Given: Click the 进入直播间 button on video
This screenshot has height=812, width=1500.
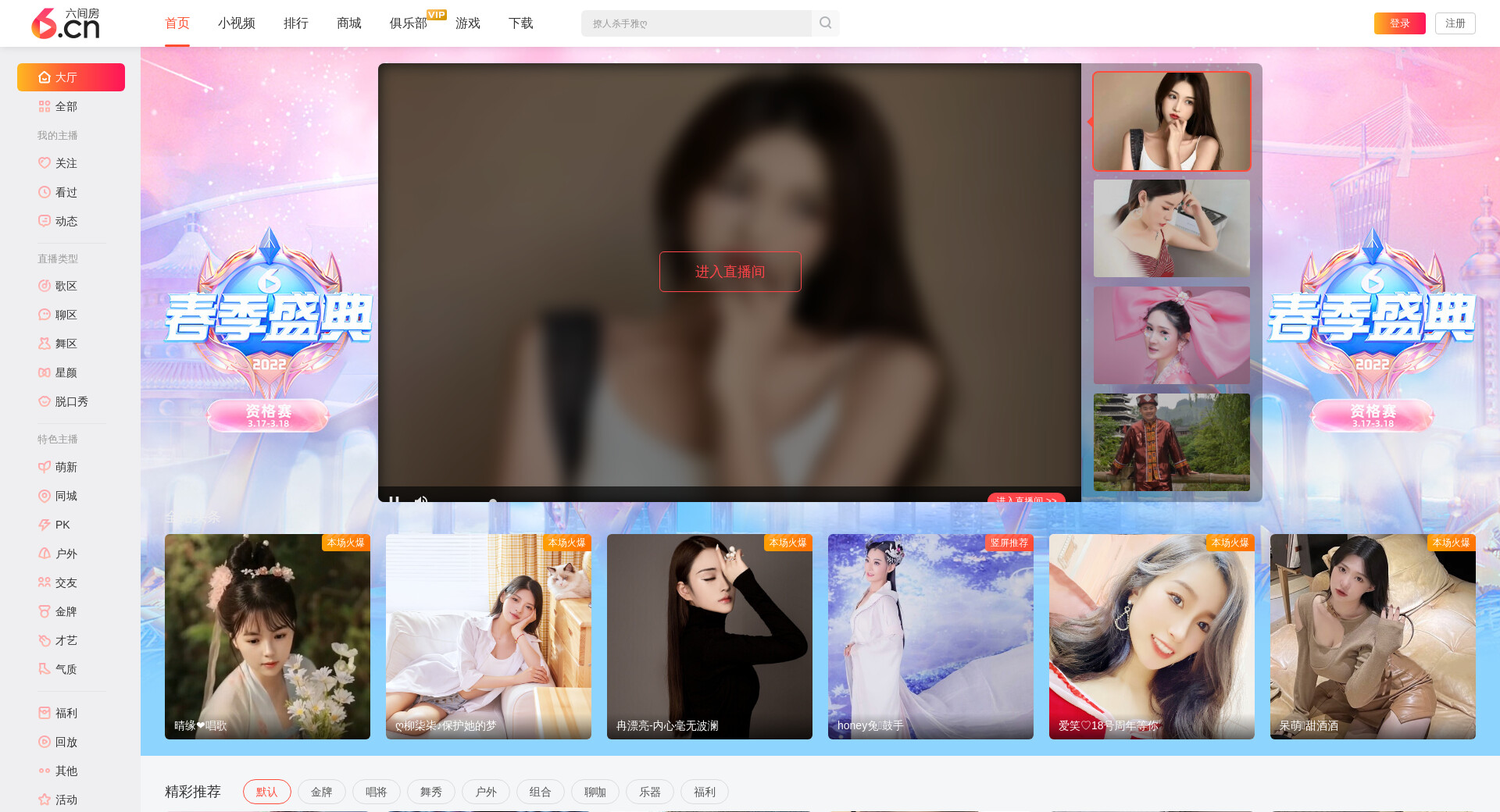Looking at the screenshot, I should coord(730,272).
